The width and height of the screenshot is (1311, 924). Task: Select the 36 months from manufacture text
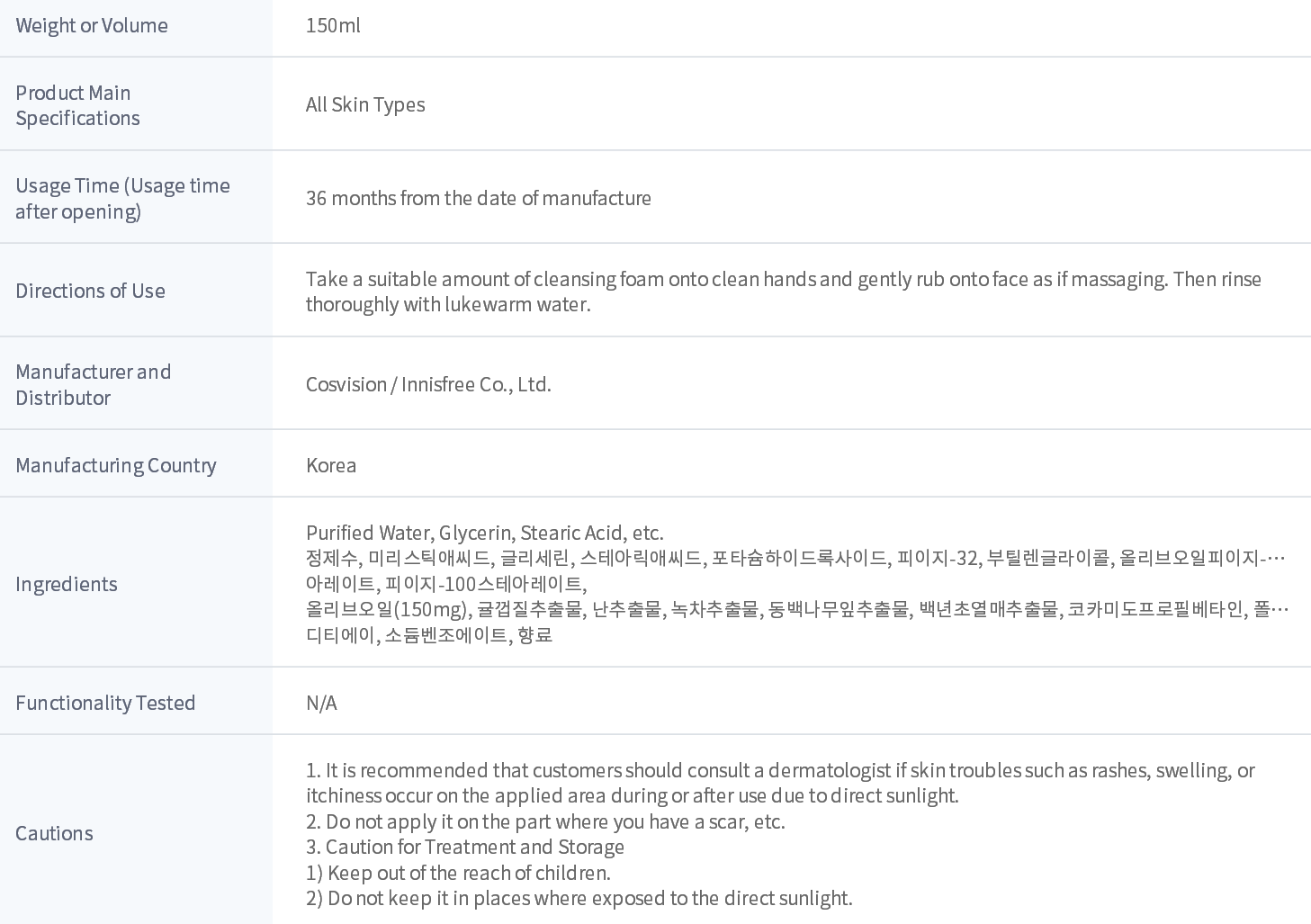coord(478,198)
